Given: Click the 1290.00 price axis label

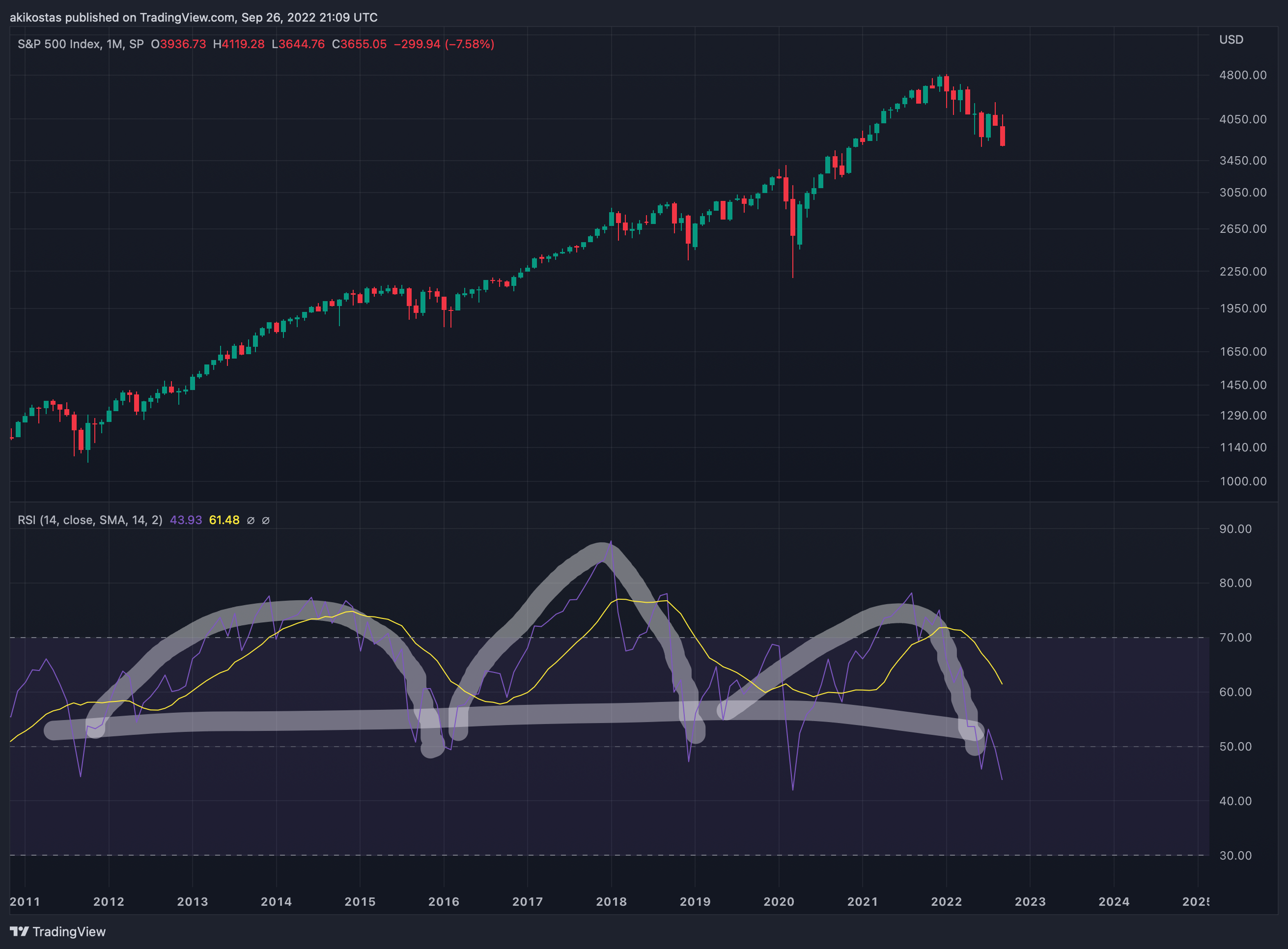Looking at the screenshot, I should point(1243,416).
